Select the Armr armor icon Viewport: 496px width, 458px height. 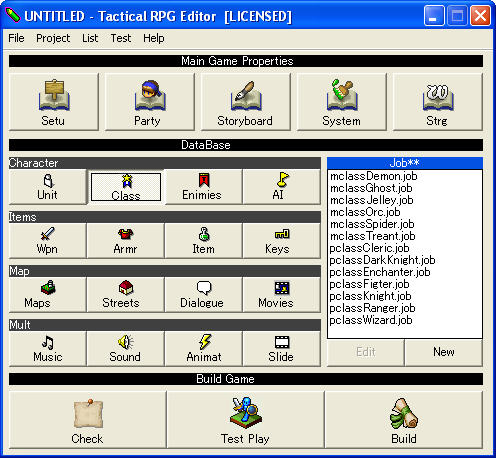tap(125, 234)
